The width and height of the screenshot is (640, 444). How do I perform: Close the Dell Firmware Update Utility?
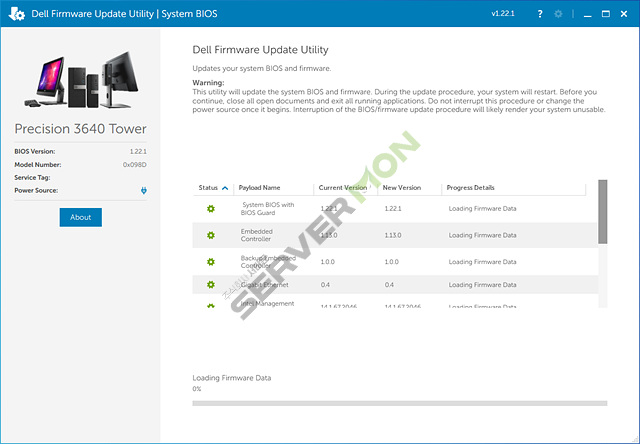(624, 14)
